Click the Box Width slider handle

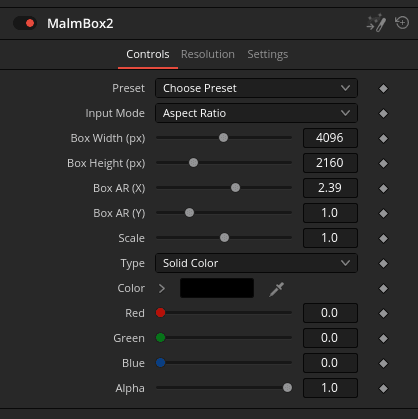223,138
